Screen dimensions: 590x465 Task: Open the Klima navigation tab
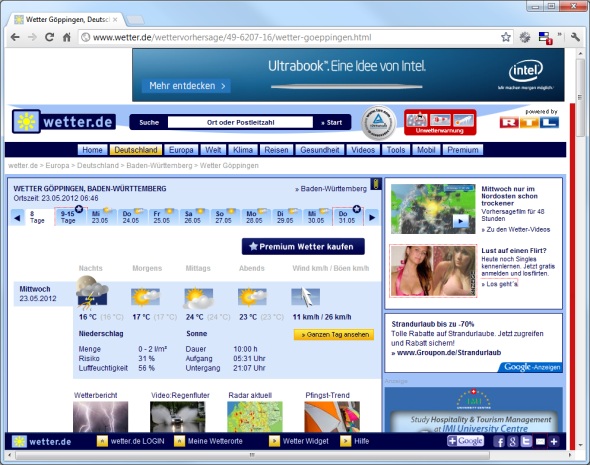pyautogui.click(x=243, y=150)
